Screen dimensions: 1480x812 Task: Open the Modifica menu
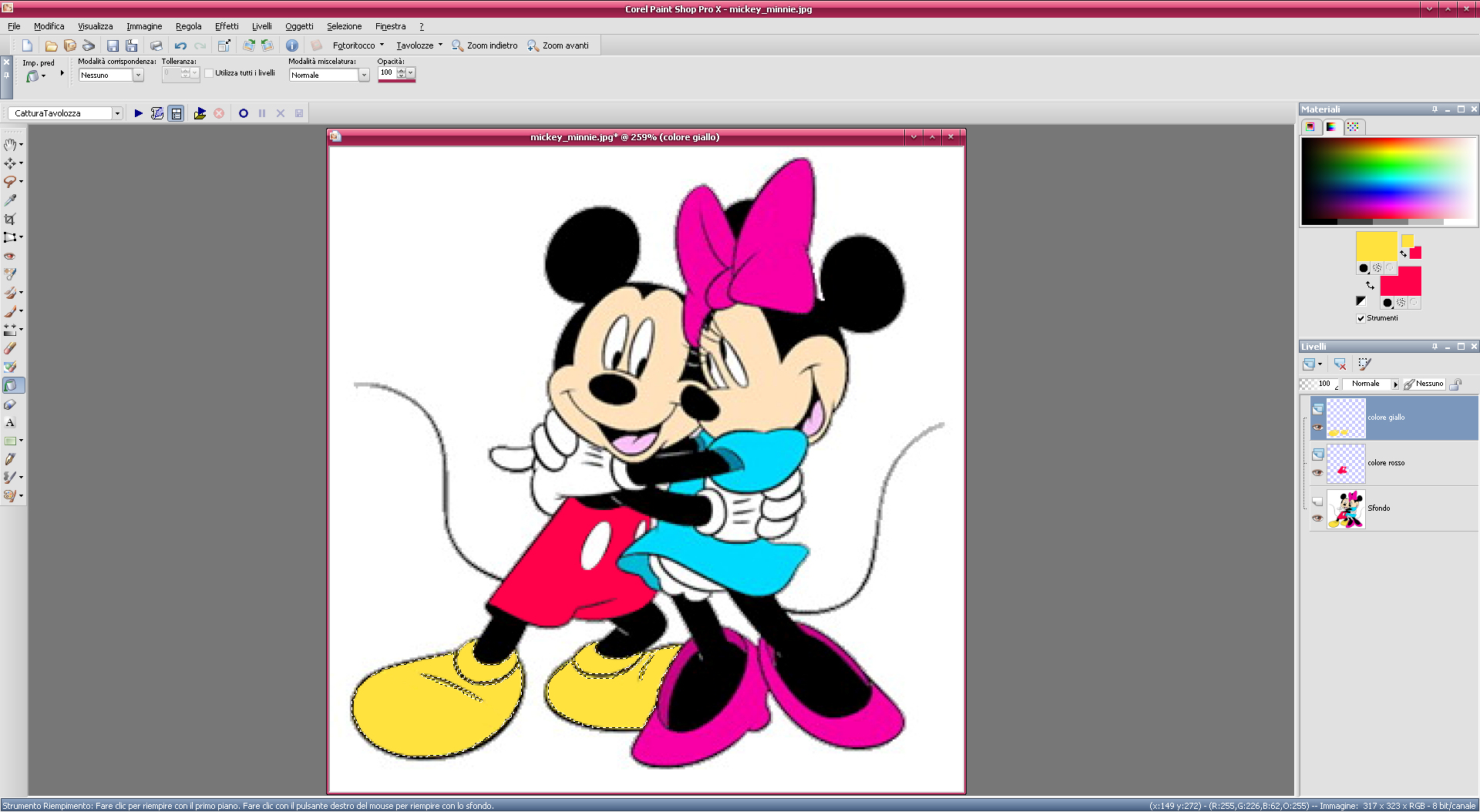click(49, 26)
